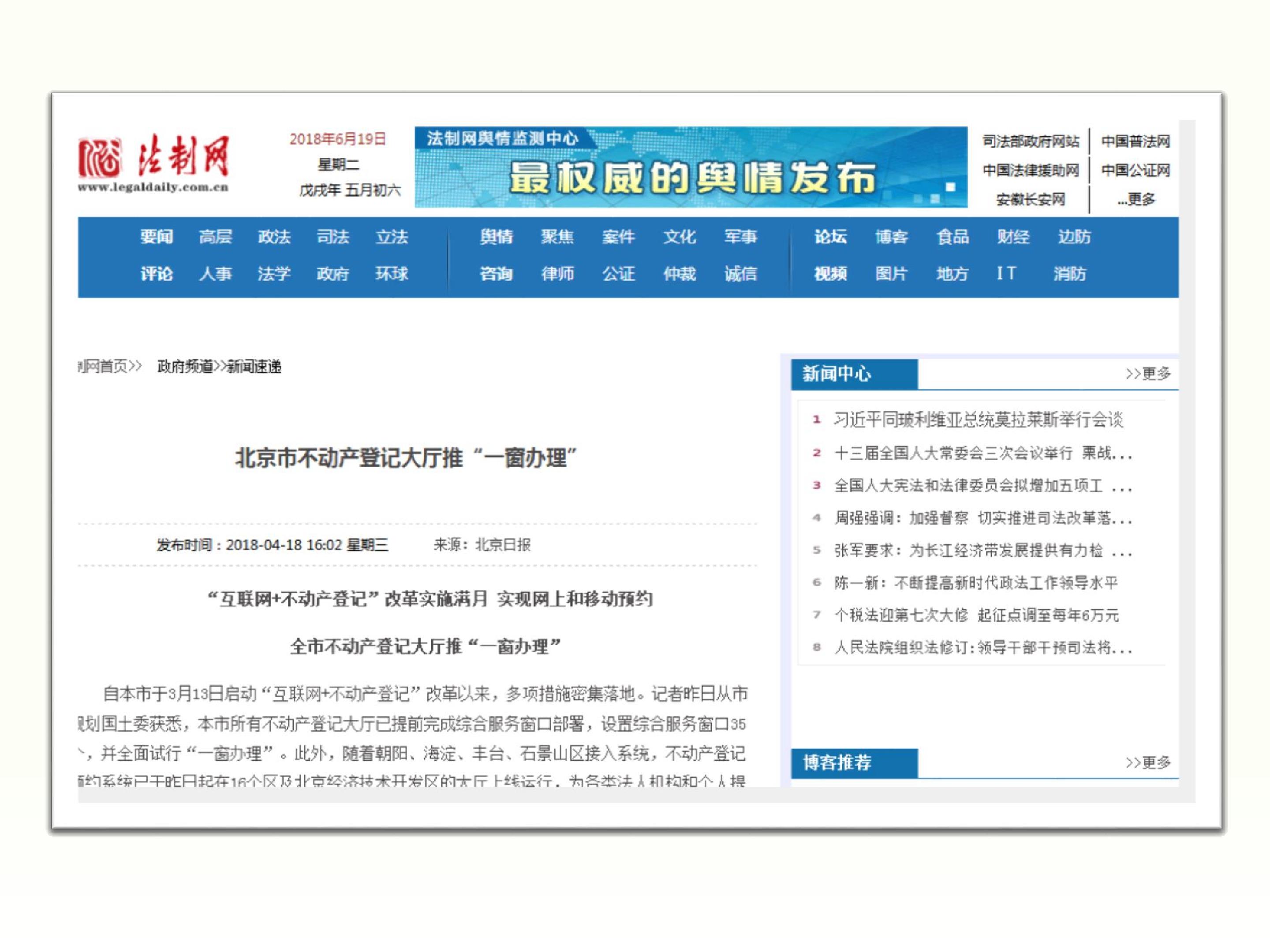This screenshot has height=952, width=1270.
Task: Go to 案件 section
Action: (618, 236)
